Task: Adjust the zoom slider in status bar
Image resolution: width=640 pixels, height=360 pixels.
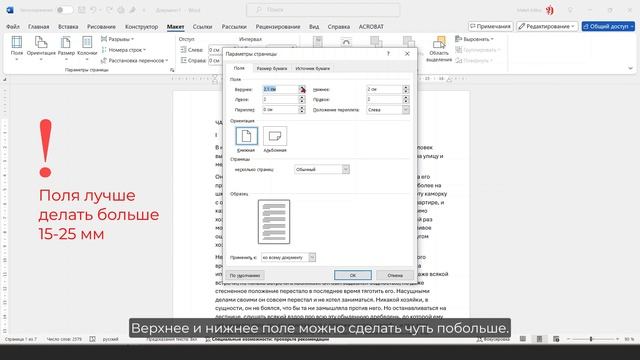Action: pyautogui.click(x=591, y=339)
